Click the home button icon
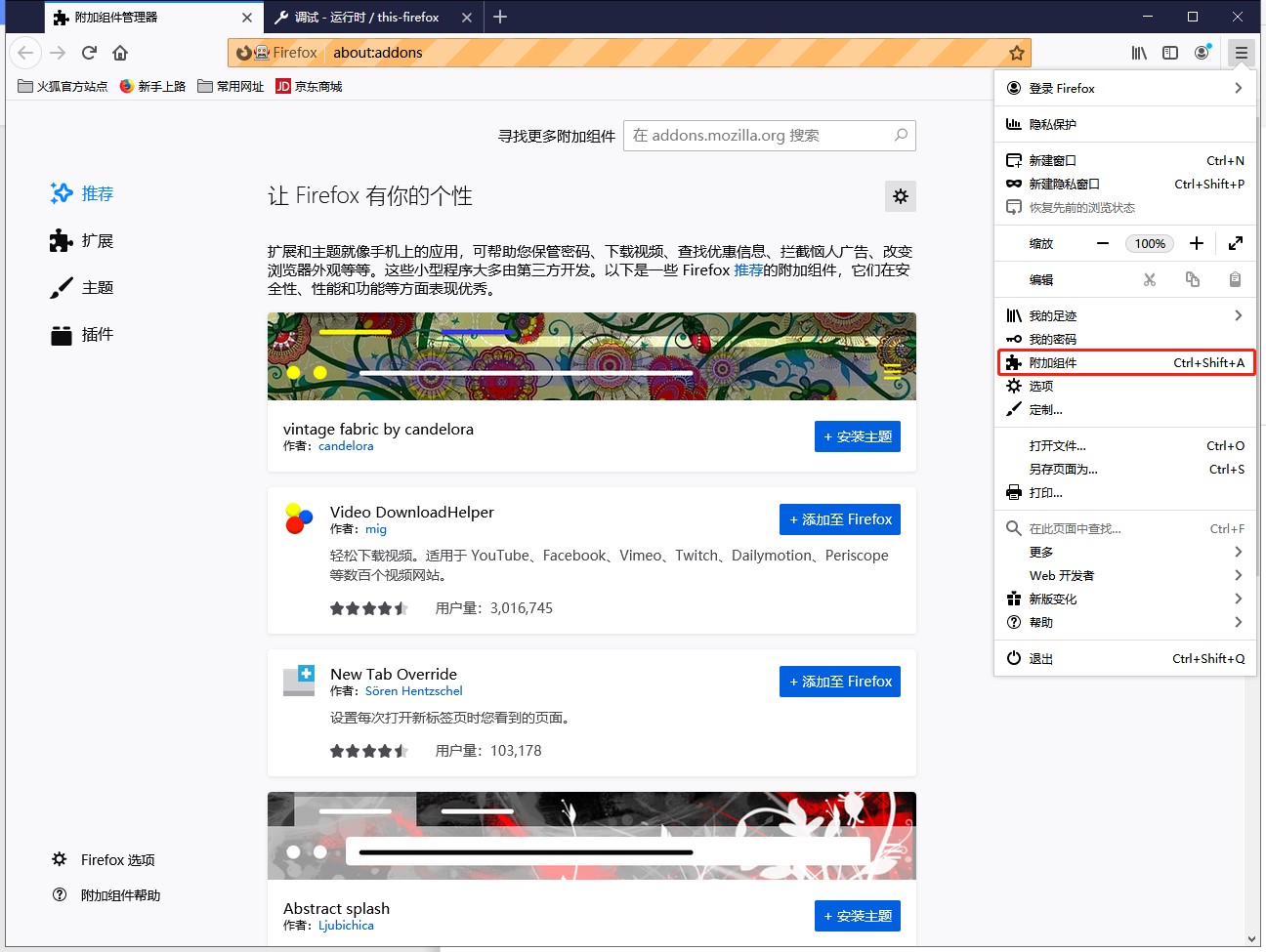Image resolution: width=1266 pixels, height=952 pixels. tap(120, 53)
